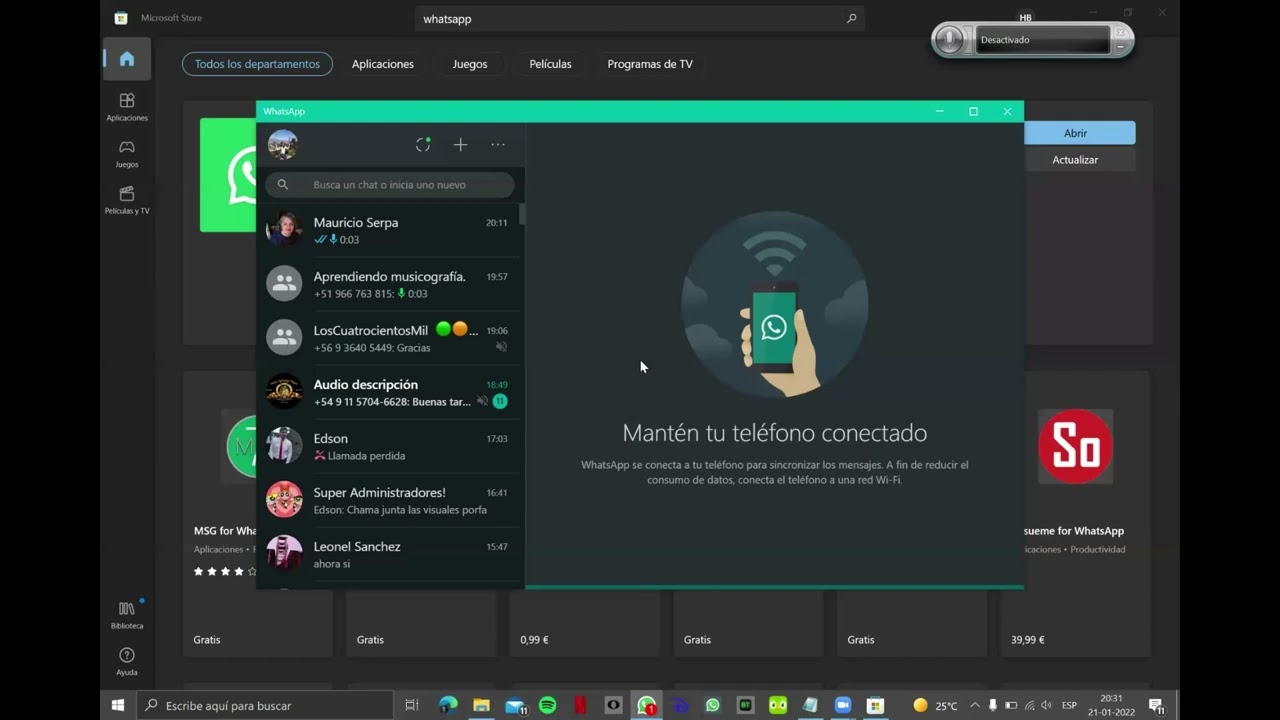Go to Microsoft Store Home
Viewport: 1280px width, 720px height.
(127, 59)
